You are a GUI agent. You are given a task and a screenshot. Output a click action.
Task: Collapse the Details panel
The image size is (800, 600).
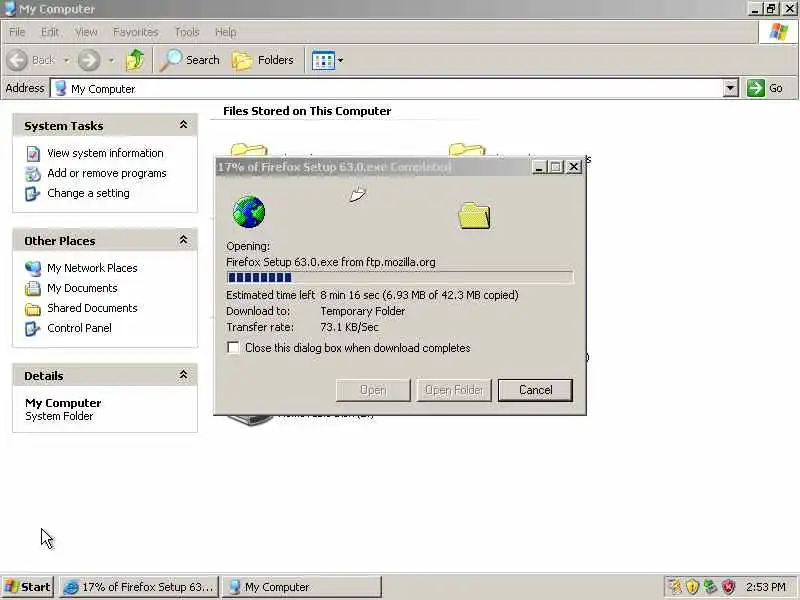[183, 375]
